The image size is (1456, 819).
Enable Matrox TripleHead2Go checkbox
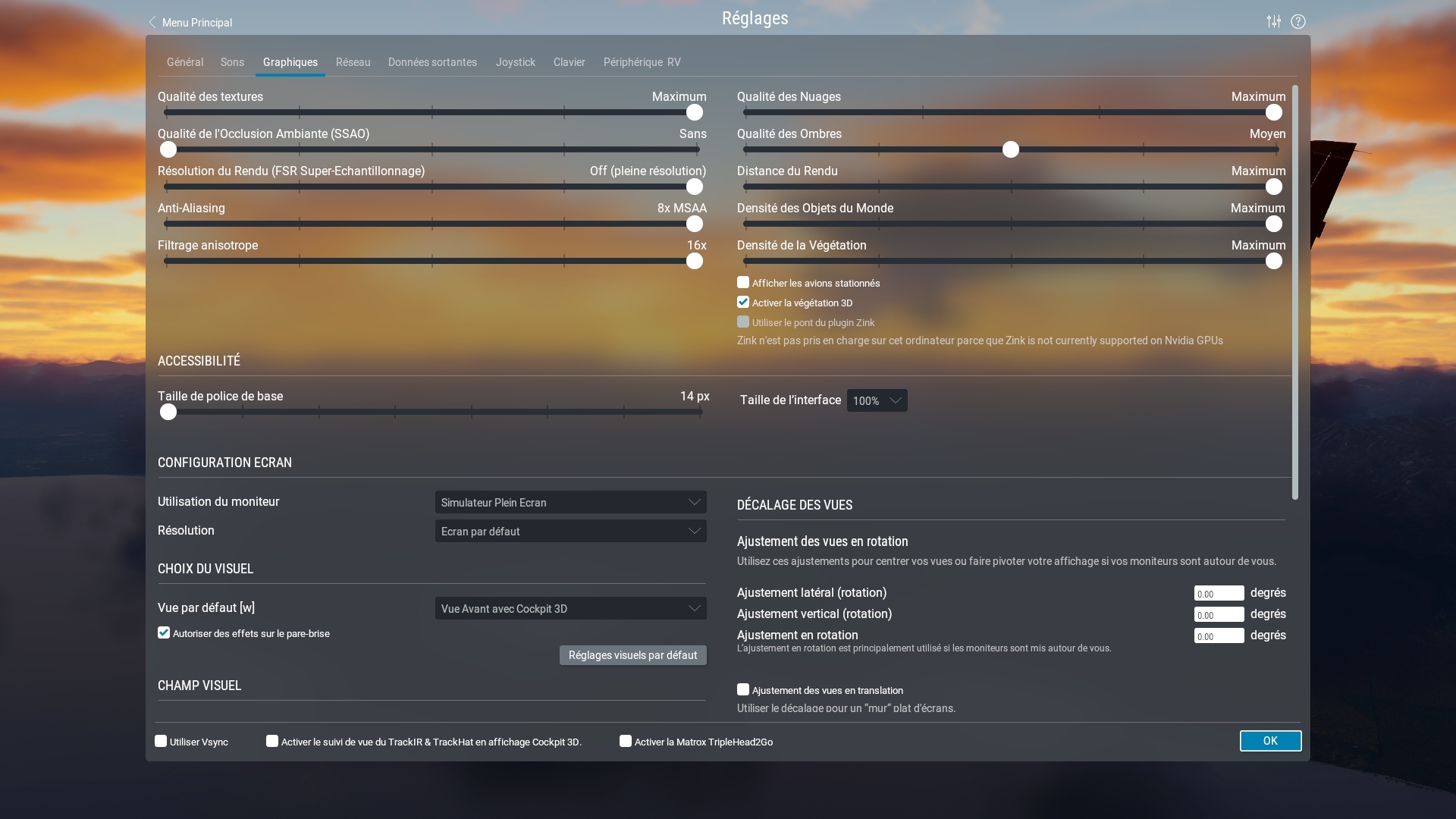626,742
